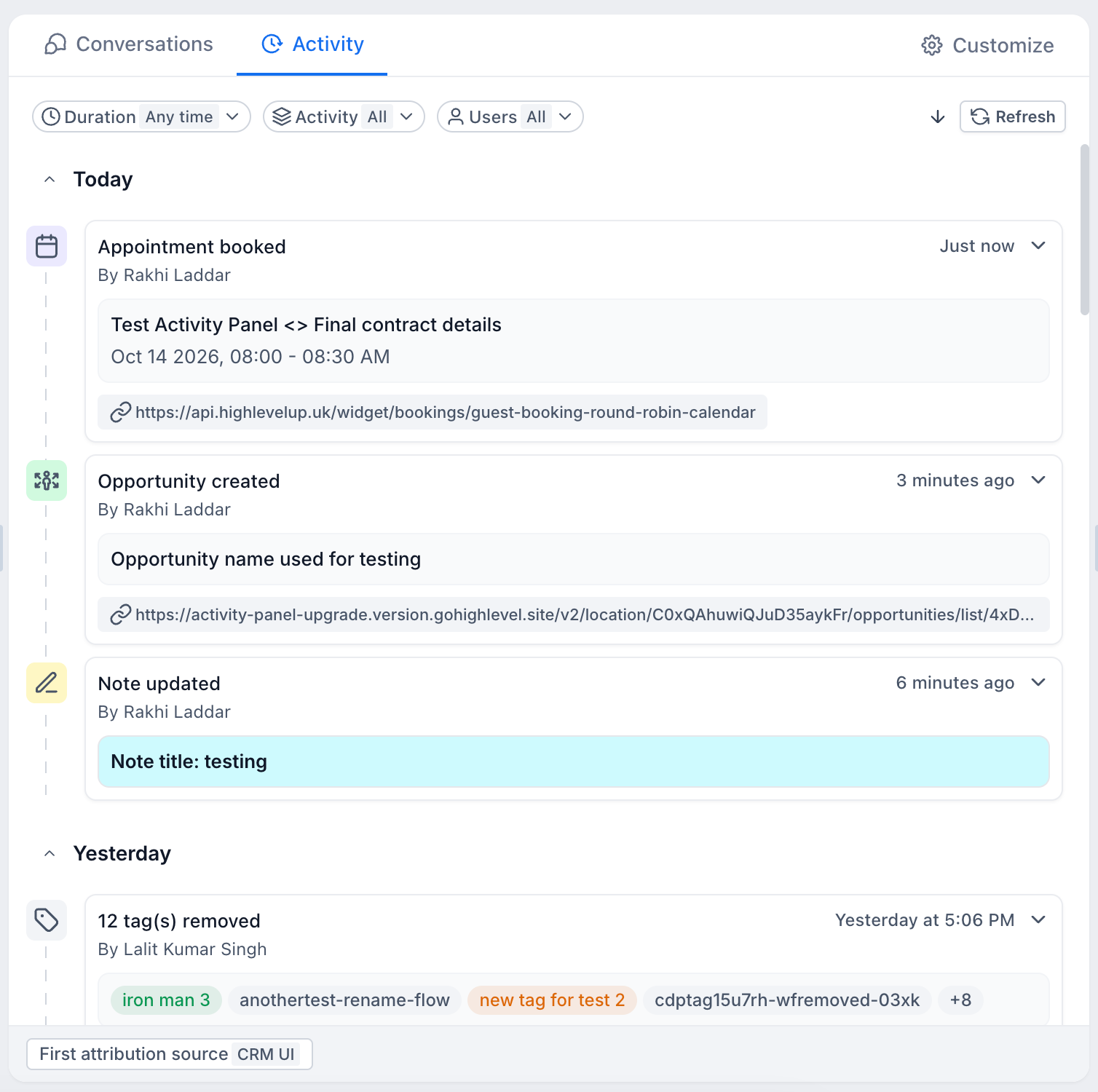Screen dimensions: 1098x1092
Task: Click the Refresh button
Action: coord(1013,116)
